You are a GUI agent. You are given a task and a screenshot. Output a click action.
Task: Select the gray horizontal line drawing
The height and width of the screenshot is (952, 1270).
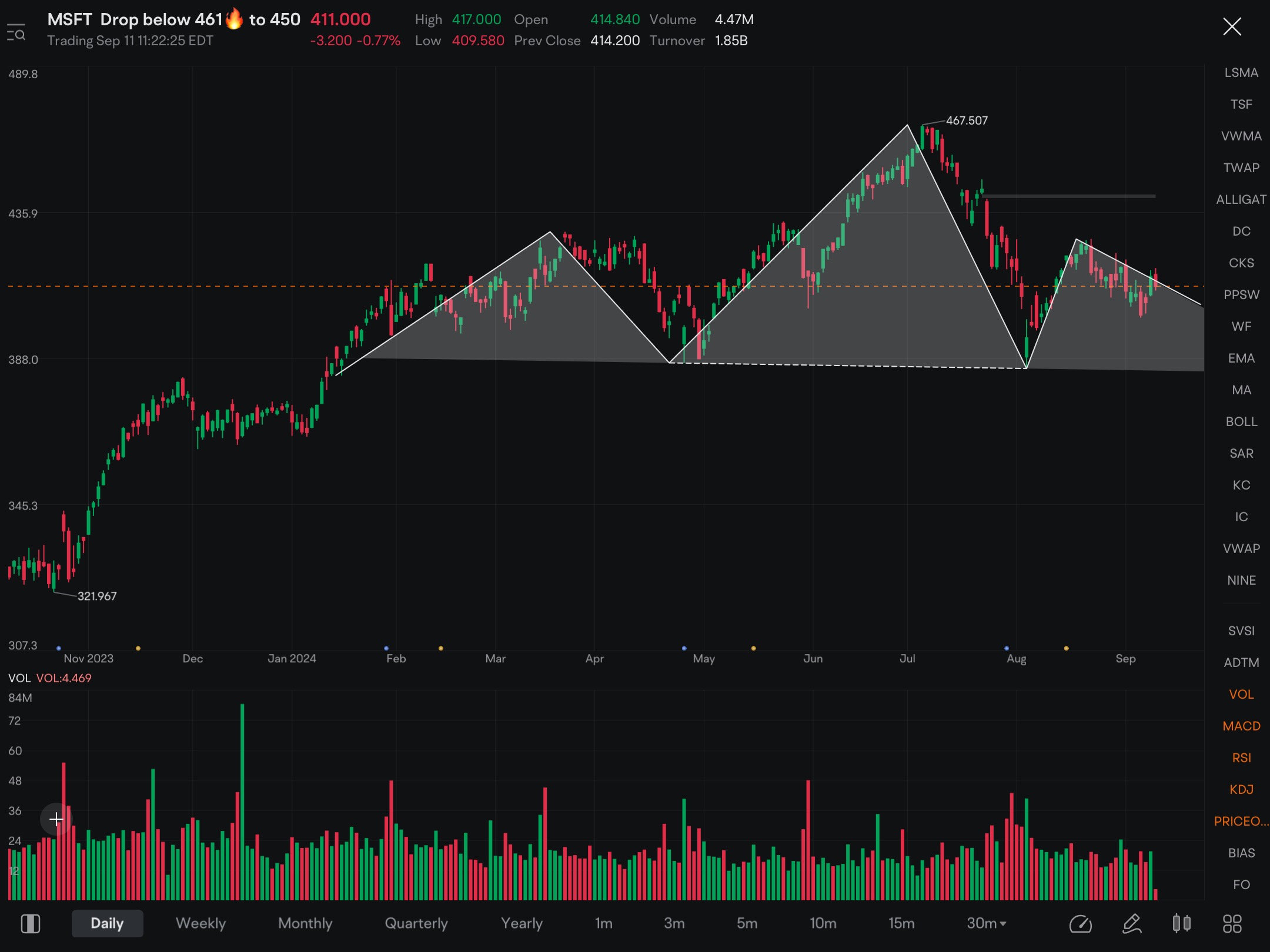1068,196
